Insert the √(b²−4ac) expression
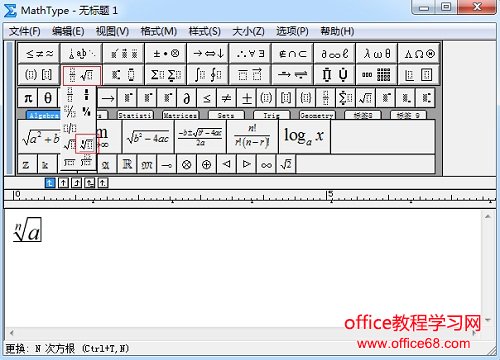 tap(148, 137)
